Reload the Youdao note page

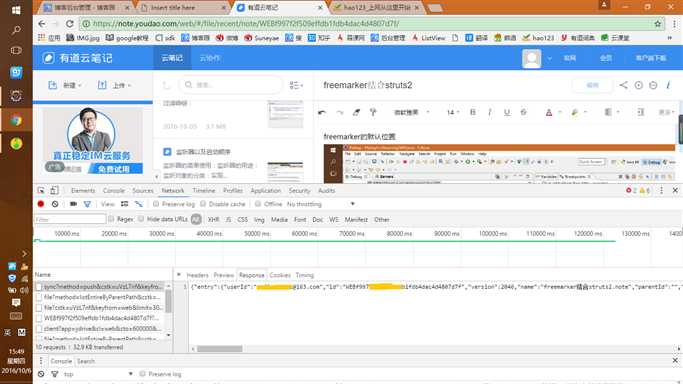(70, 24)
